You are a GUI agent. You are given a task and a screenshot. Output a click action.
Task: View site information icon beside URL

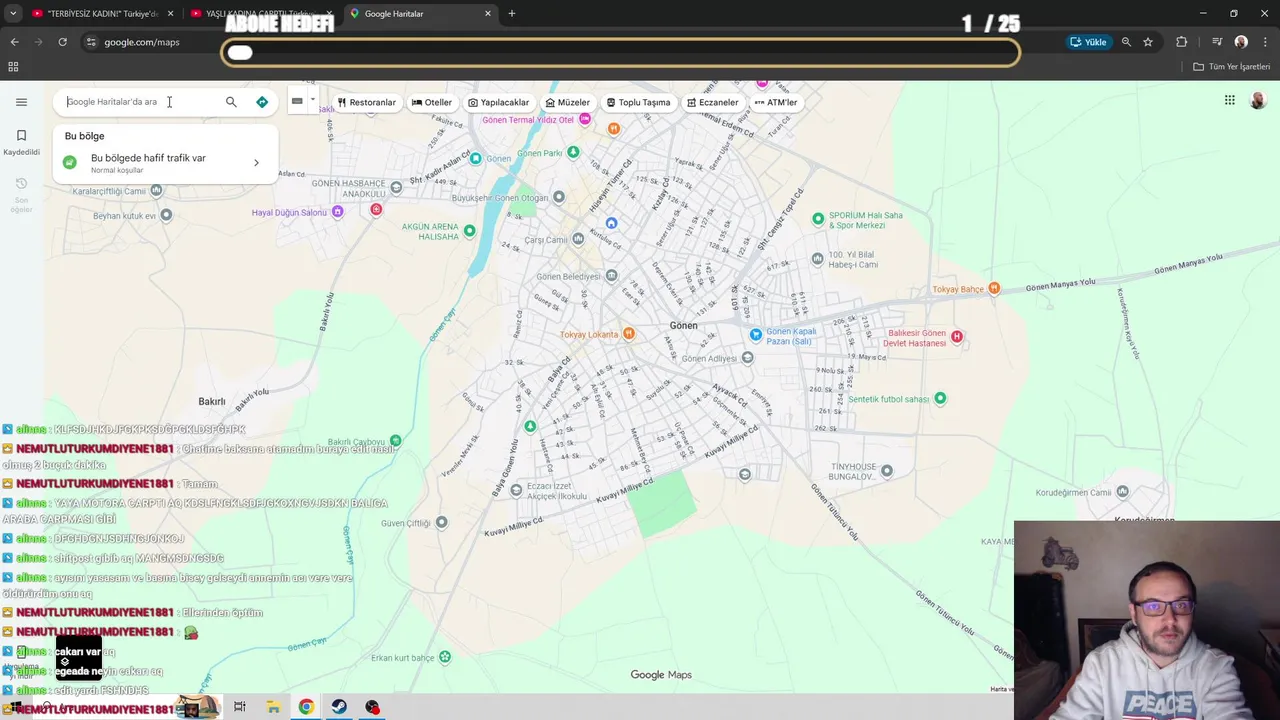coord(90,42)
